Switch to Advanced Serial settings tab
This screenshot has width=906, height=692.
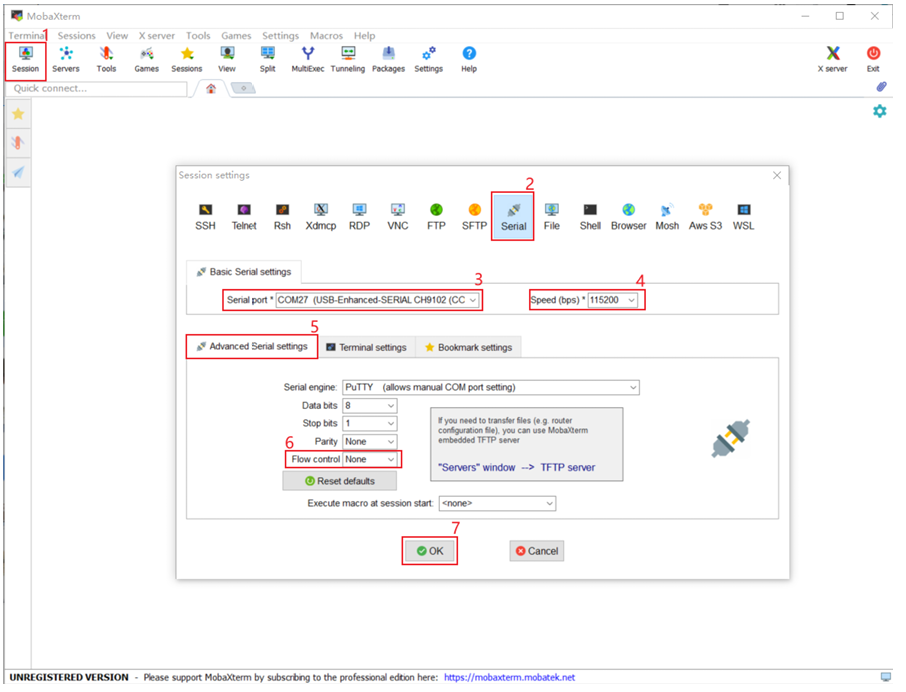click(252, 347)
